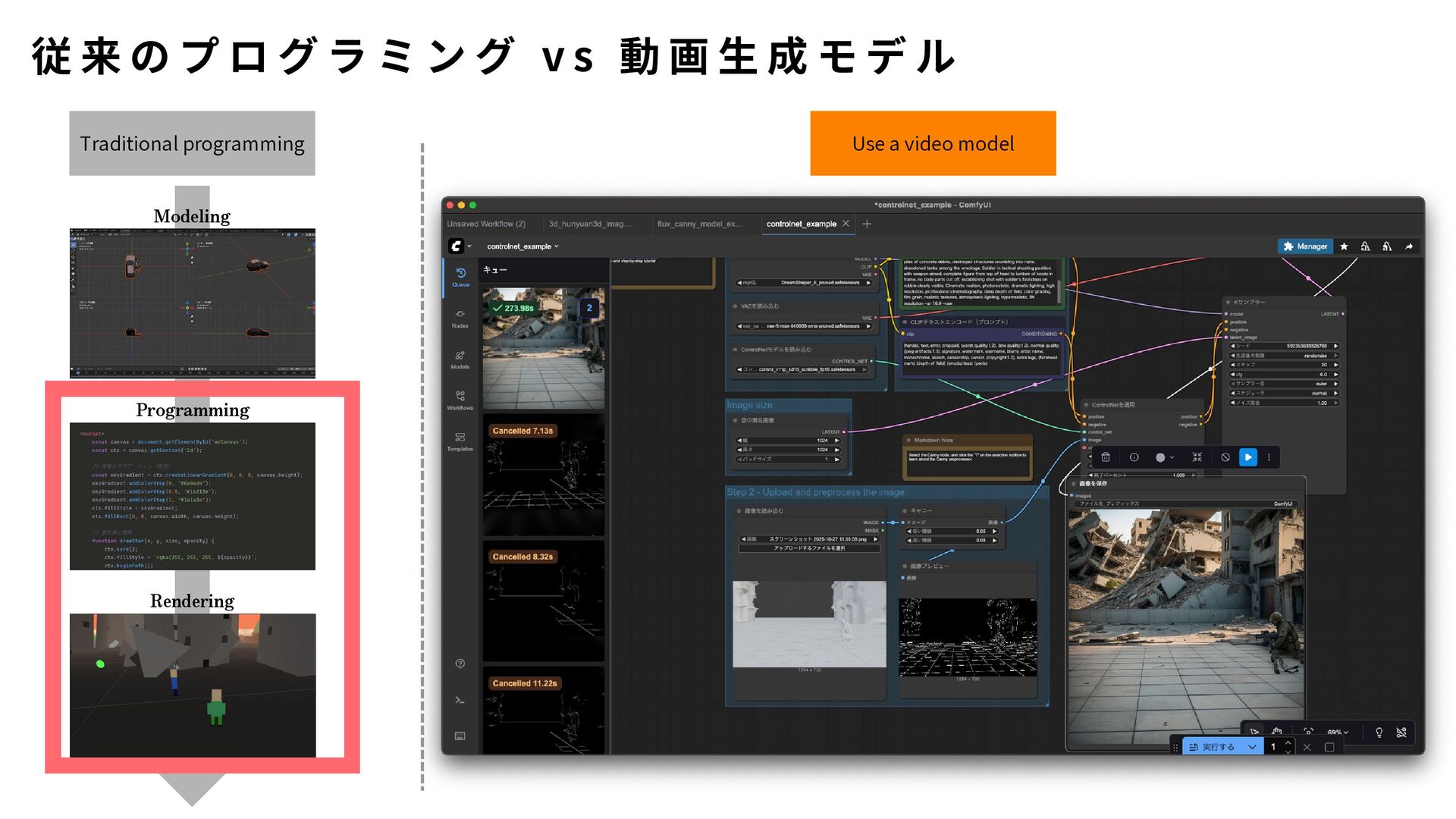Open the Nodes library sidebar
The width and height of the screenshot is (1456, 819).
(460, 318)
